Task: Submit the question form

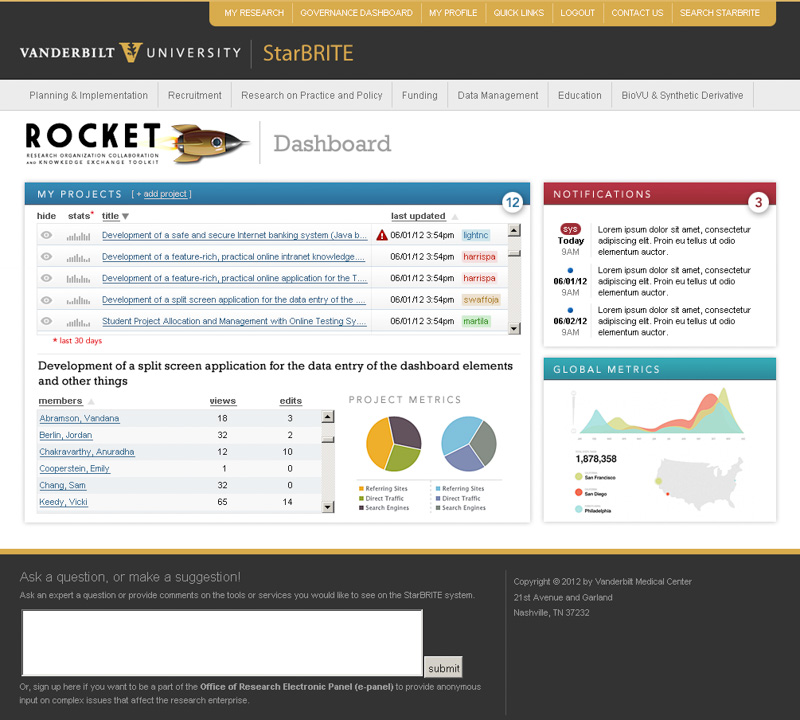Action: (443, 668)
